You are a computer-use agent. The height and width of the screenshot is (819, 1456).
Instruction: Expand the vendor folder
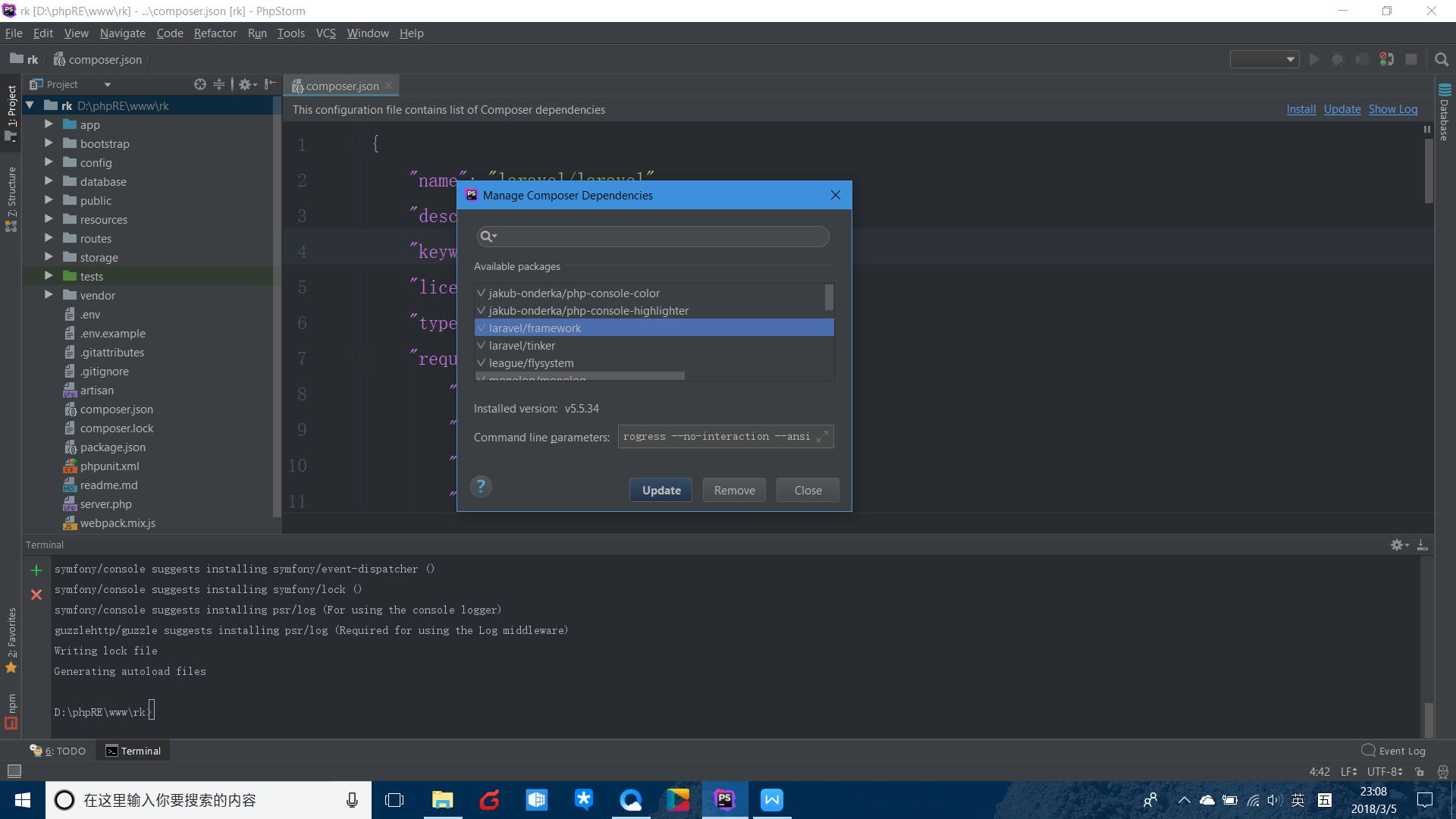[49, 295]
